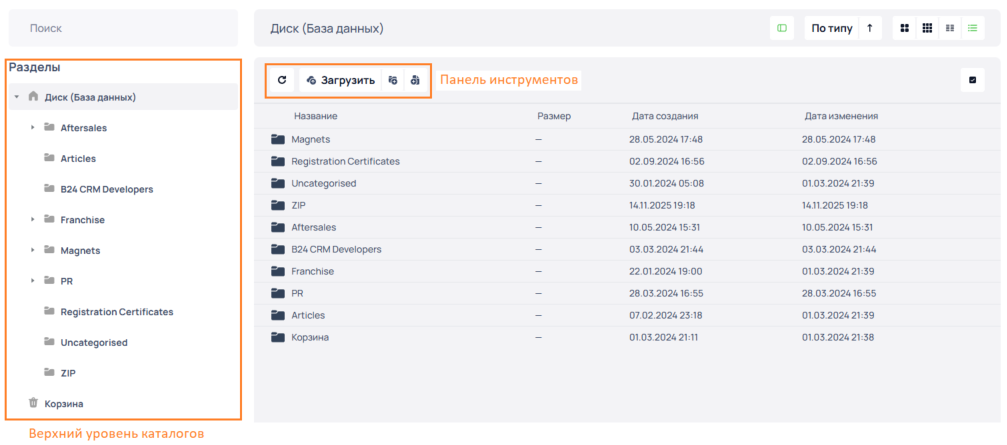Expand the Franchise folder in the sidebar

pyautogui.click(x=32, y=220)
